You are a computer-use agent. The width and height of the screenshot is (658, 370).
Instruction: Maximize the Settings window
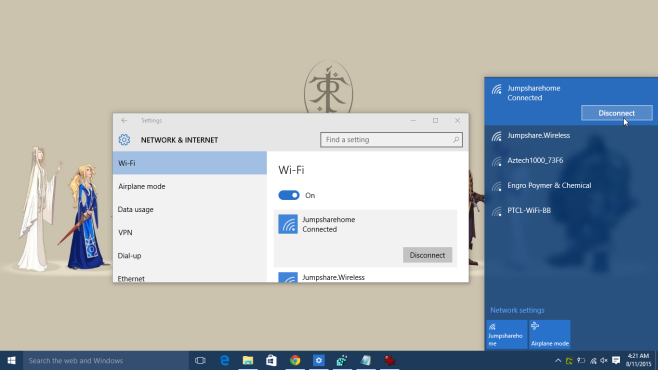(435, 120)
